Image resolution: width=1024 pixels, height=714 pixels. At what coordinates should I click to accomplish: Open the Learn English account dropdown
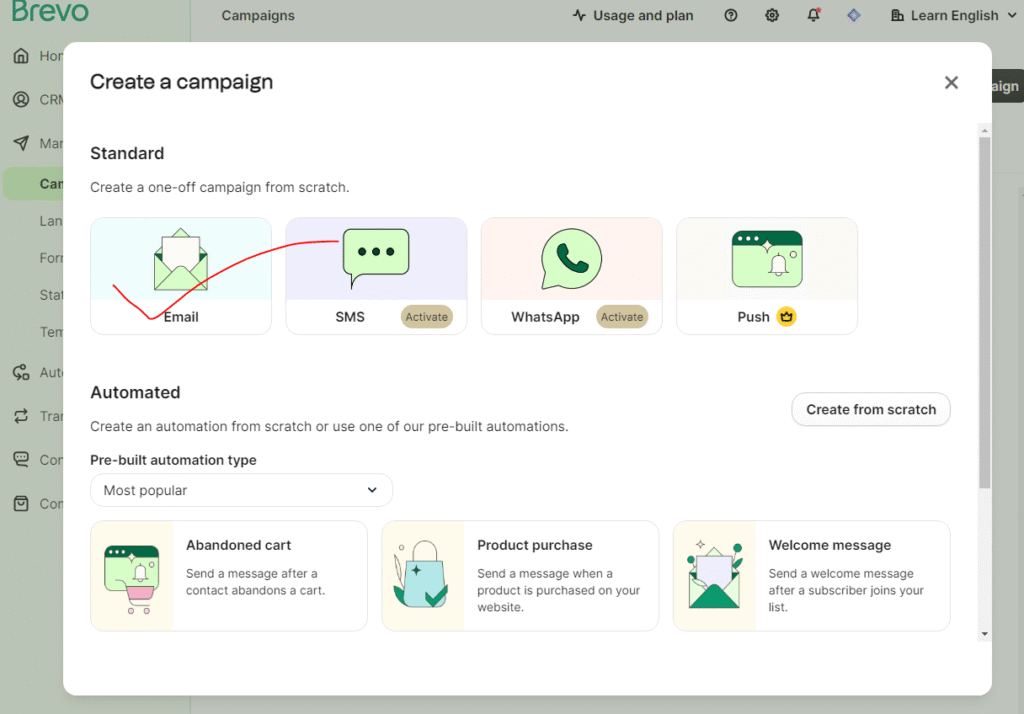(945, 15)
